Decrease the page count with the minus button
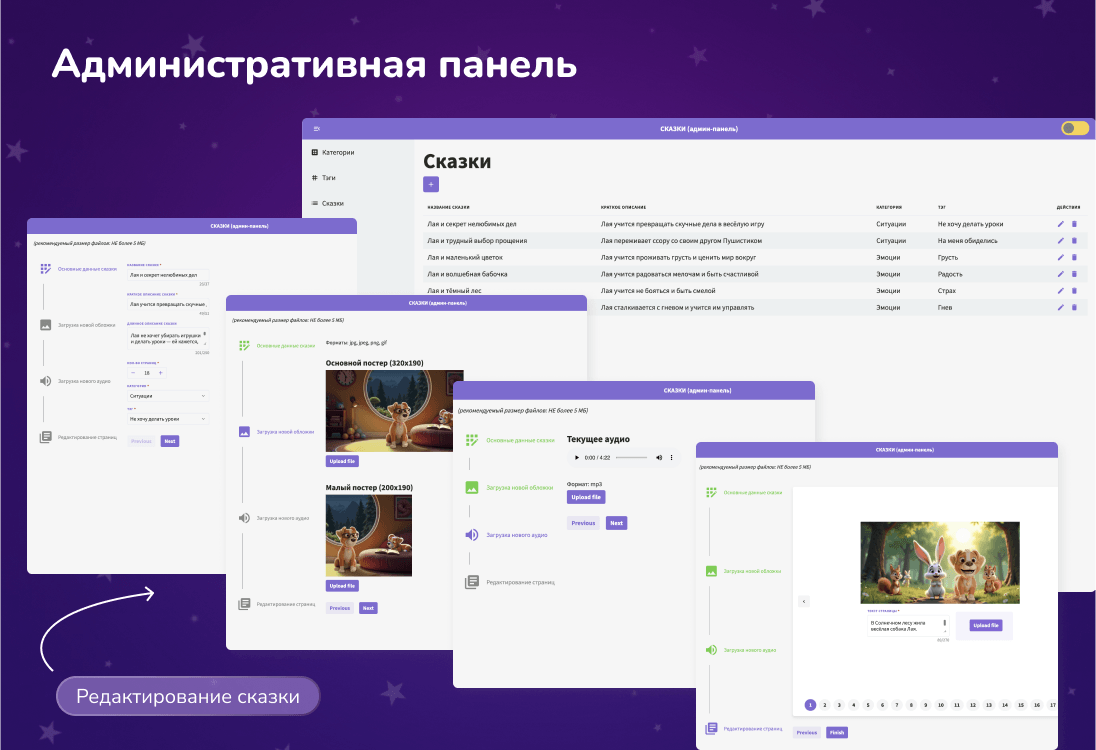Viewport: 1096px width, 750px height. (133, 373)
